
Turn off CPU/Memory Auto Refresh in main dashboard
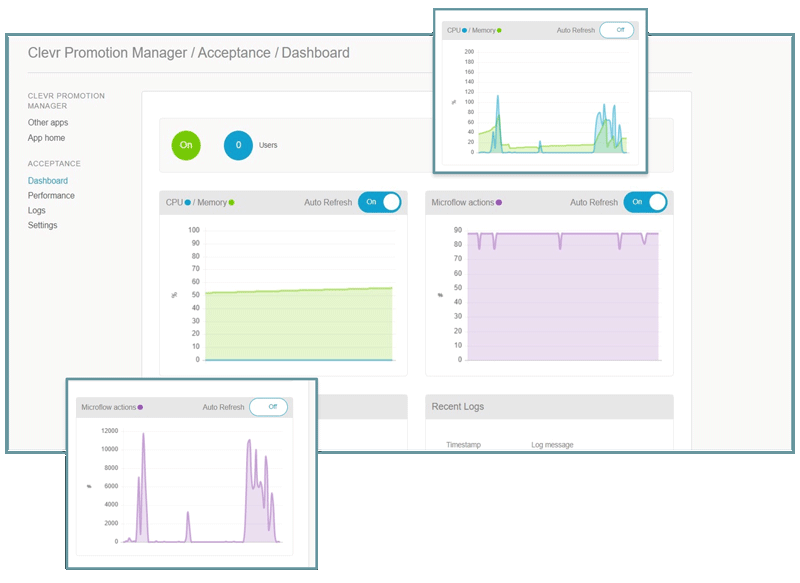380,202
